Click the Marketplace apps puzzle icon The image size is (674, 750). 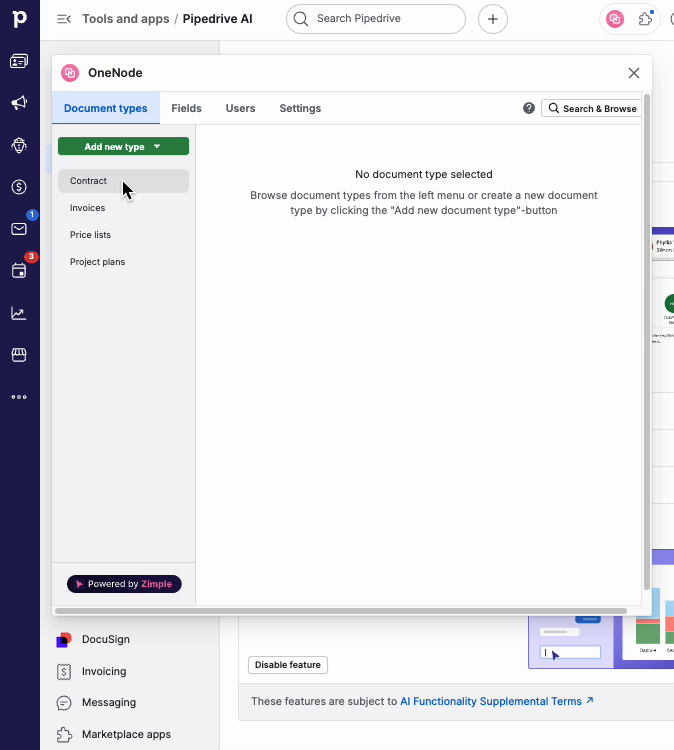64,735
